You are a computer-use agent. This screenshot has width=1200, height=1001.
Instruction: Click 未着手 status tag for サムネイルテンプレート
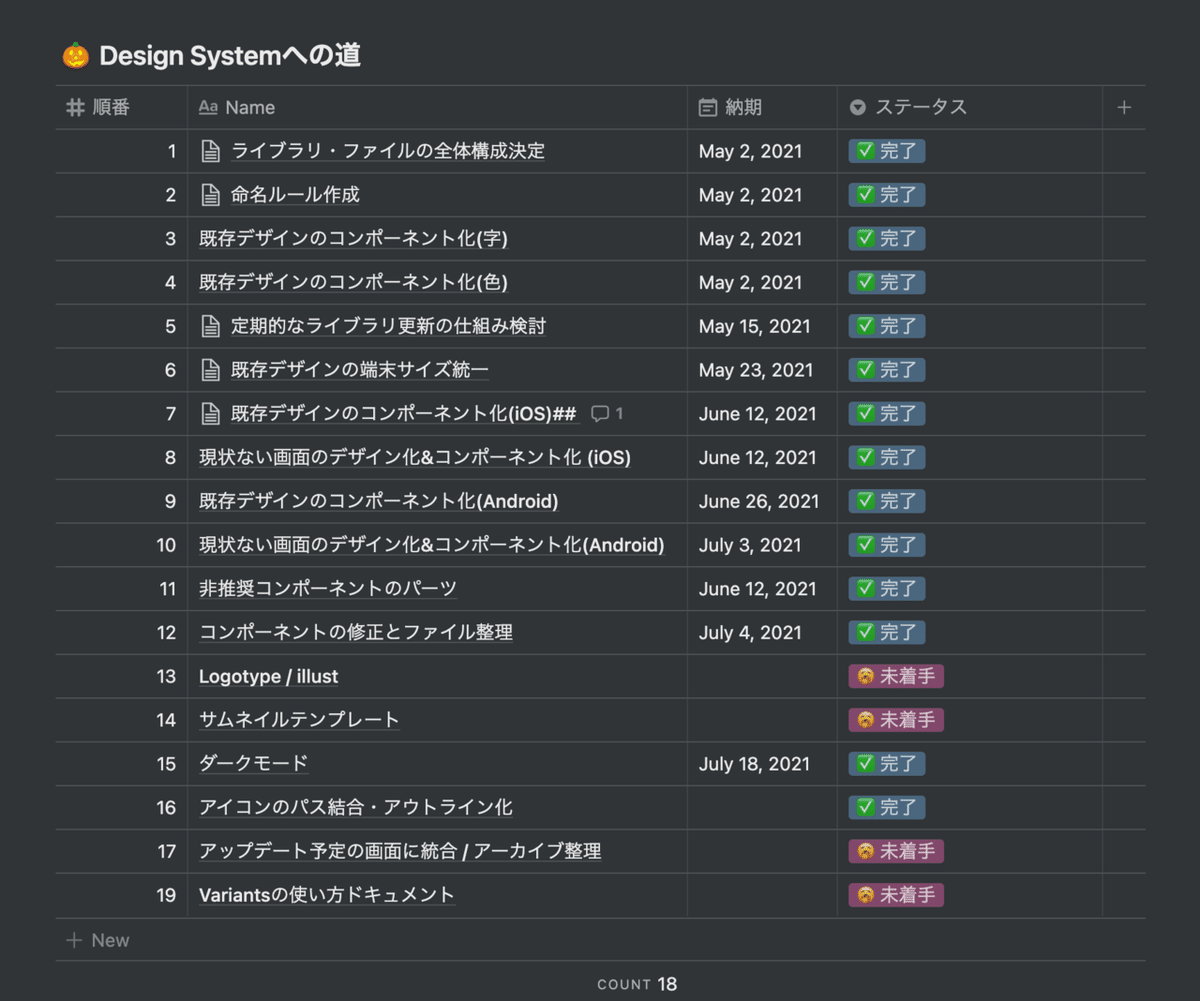pyautogui.click(x=896, y=720)
